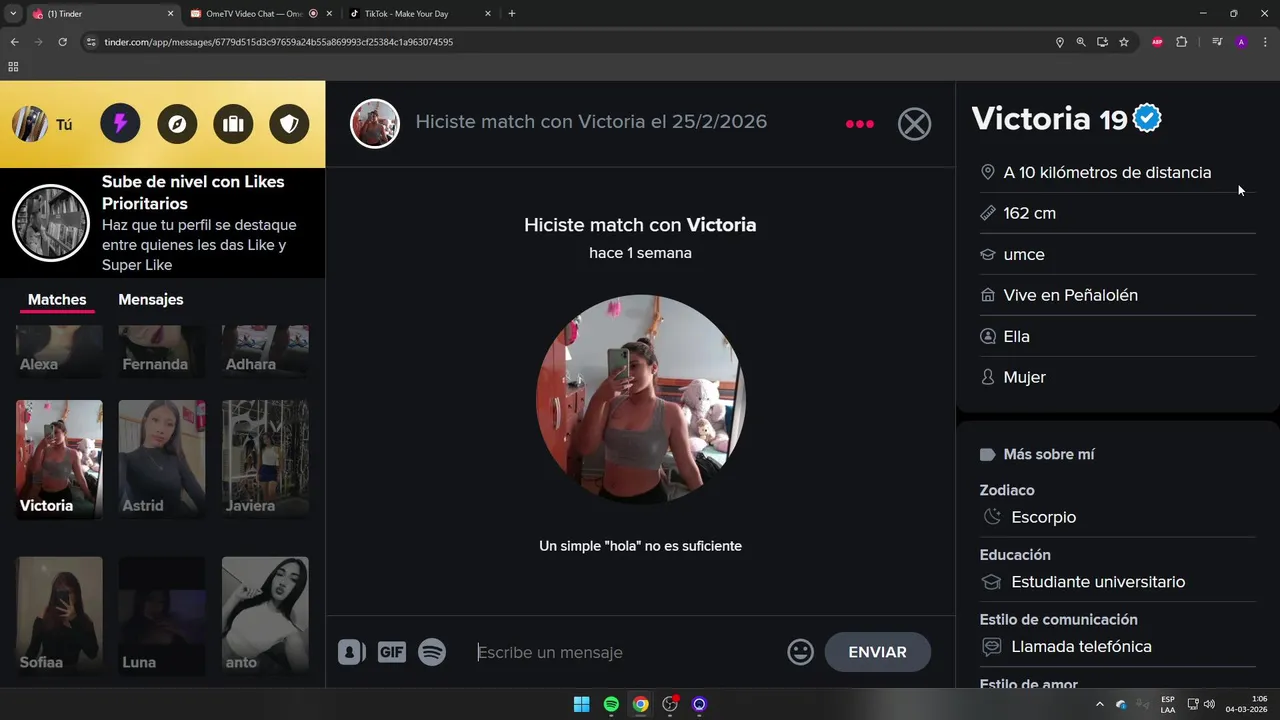Image resolution: width=1280 pixels, height=720 pixels.
Task: Click Victoria's large circular match photo
Action: (x=641, y=399)
